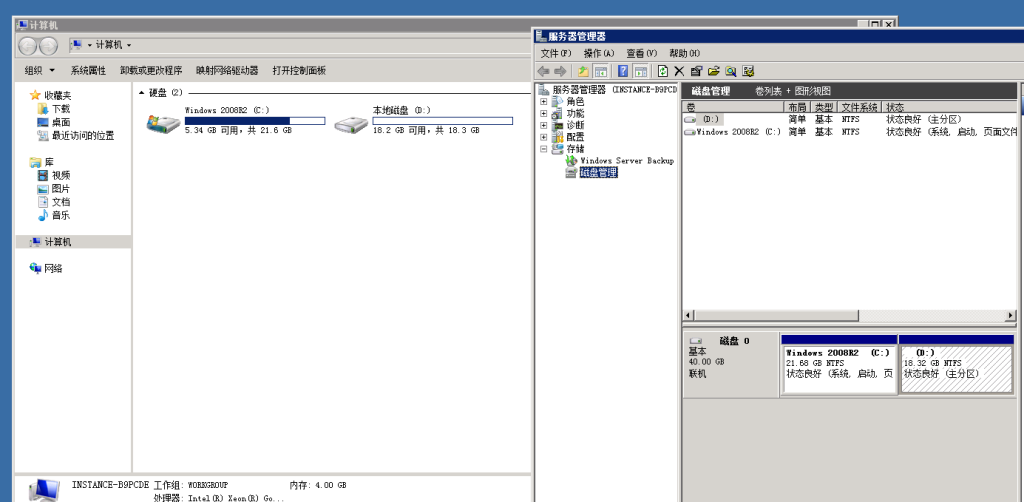The width and height of the screenshot is (1024, 502).
Task: Click the Up one level folder icon
Action: tap(583, 71)
